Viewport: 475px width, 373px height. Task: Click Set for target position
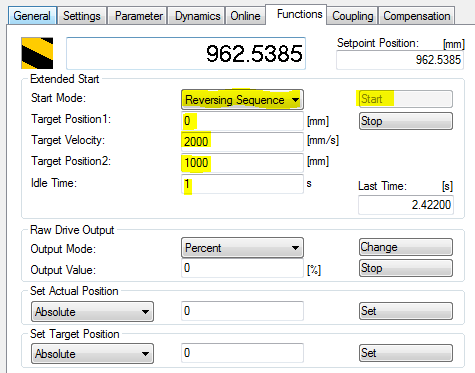coord(406,353)
